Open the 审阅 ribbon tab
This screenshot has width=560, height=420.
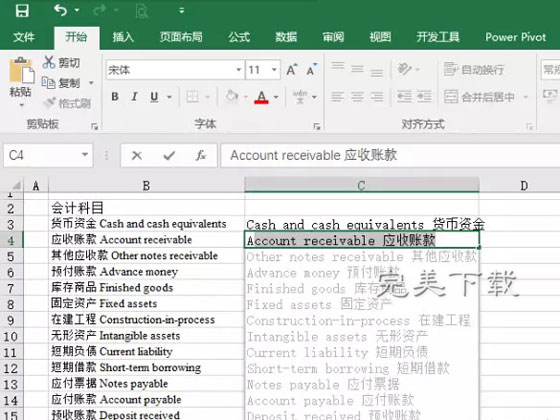point(333,37)
